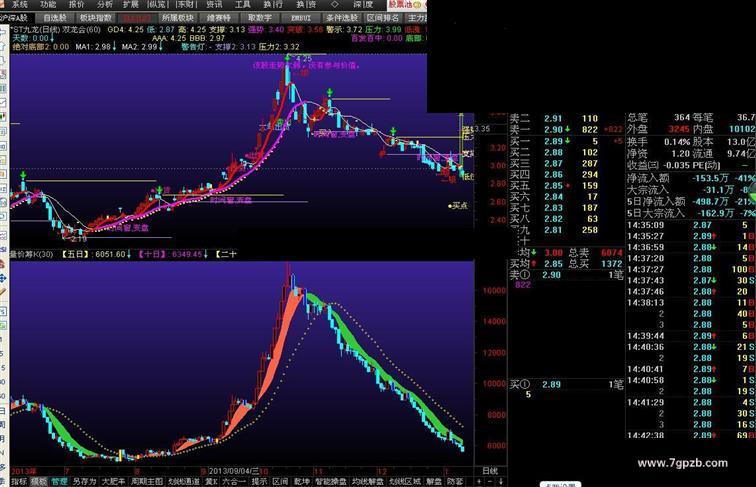Select the 均线解盘 indicator template
The height and width of the screenshot is (487, 756).
pyautogui.click(x=367, y=481)
